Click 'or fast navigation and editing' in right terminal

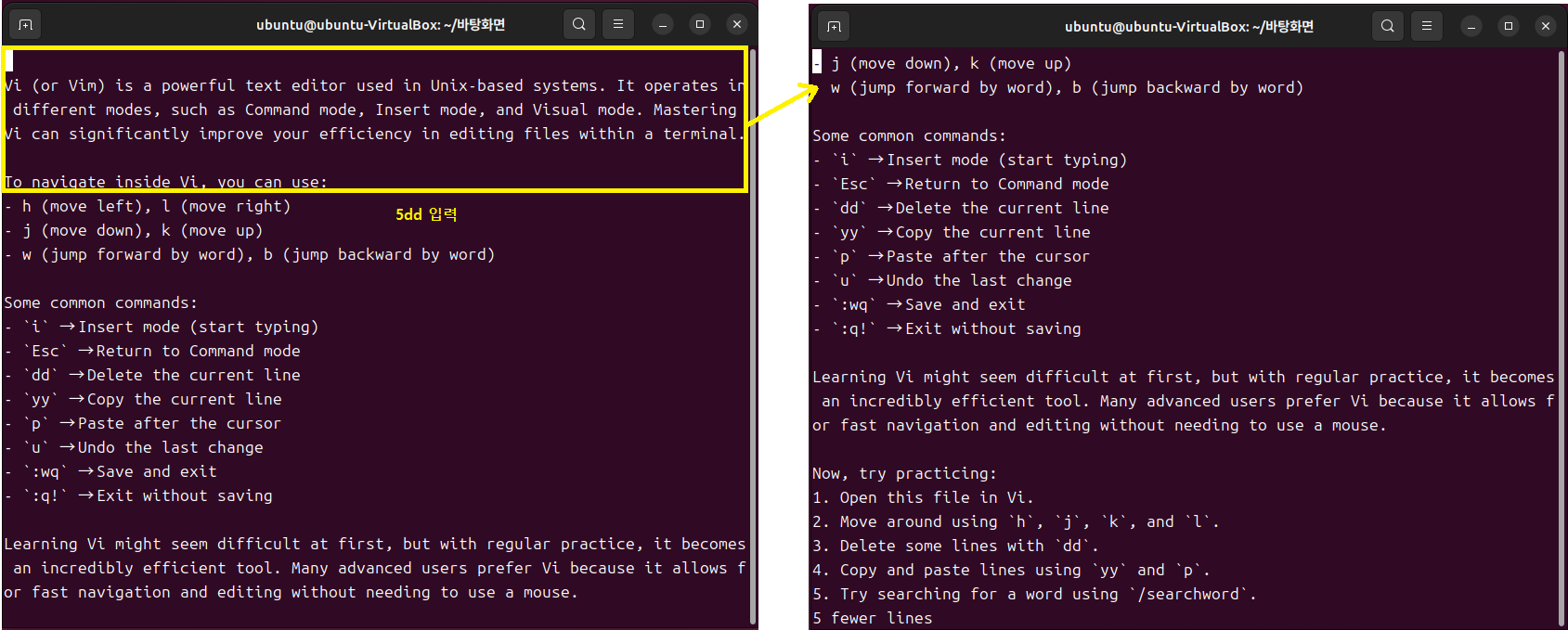click(1100, 425)
